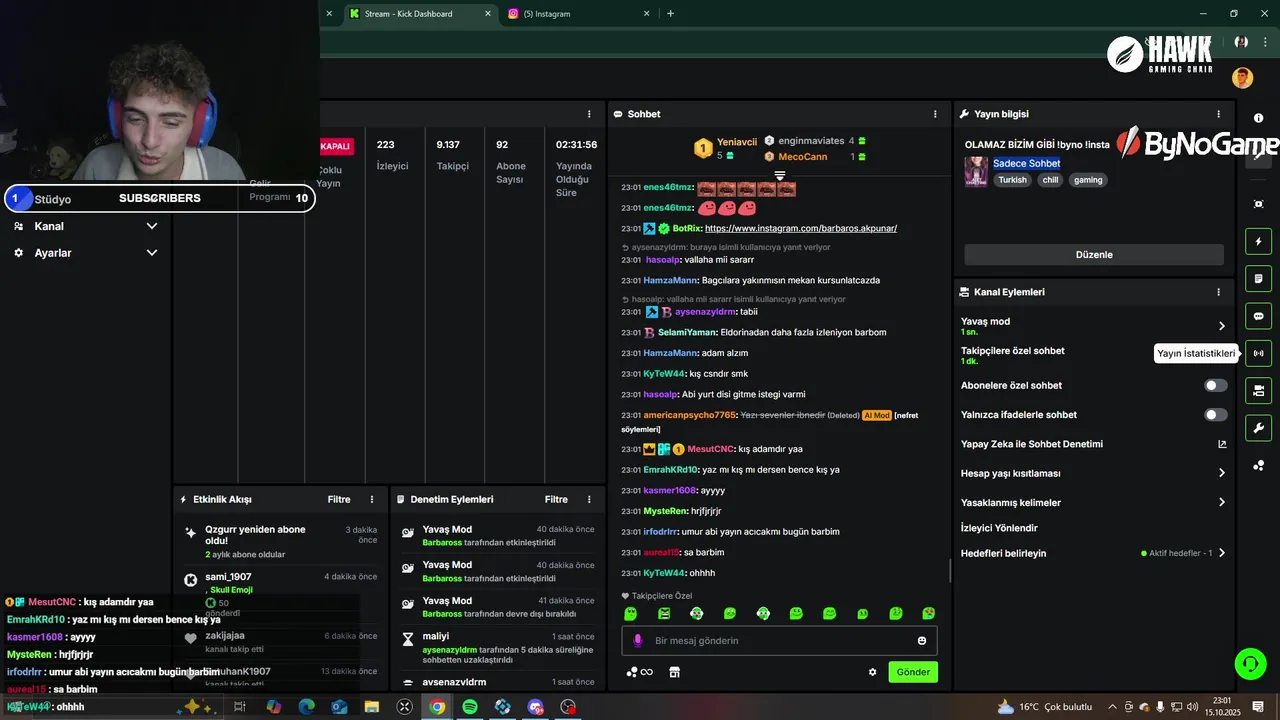
Task: Open the Sohbet panel three-dot menu
Action: (x=935, y=114)
